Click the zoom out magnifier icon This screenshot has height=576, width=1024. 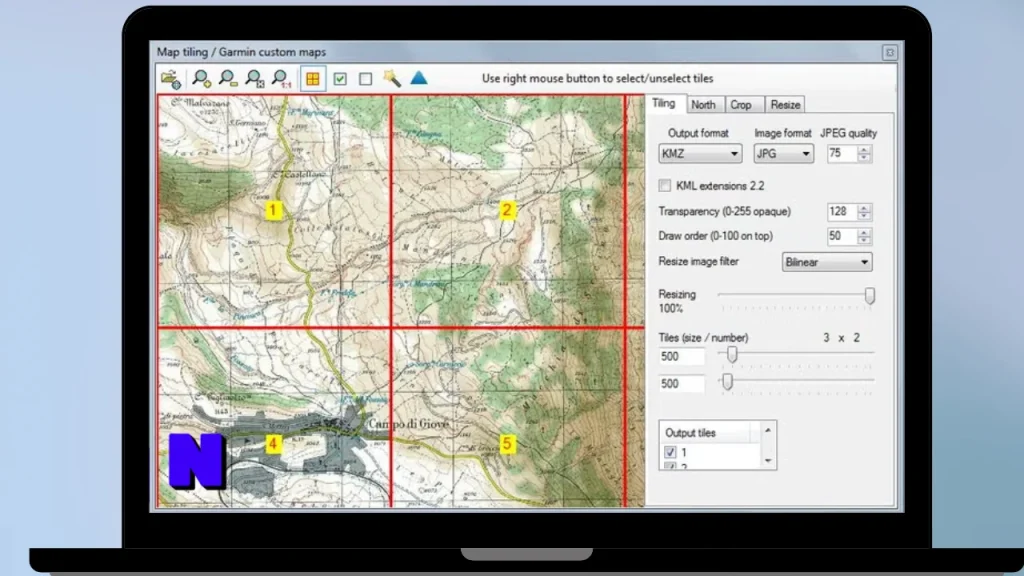click(228, 79)
